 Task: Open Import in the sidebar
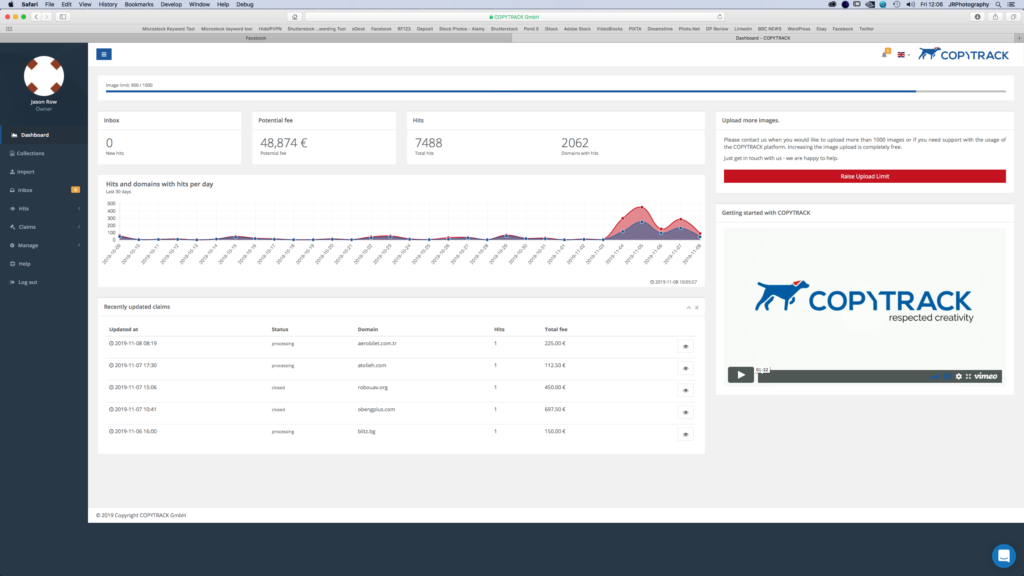(x=44, y=172)
